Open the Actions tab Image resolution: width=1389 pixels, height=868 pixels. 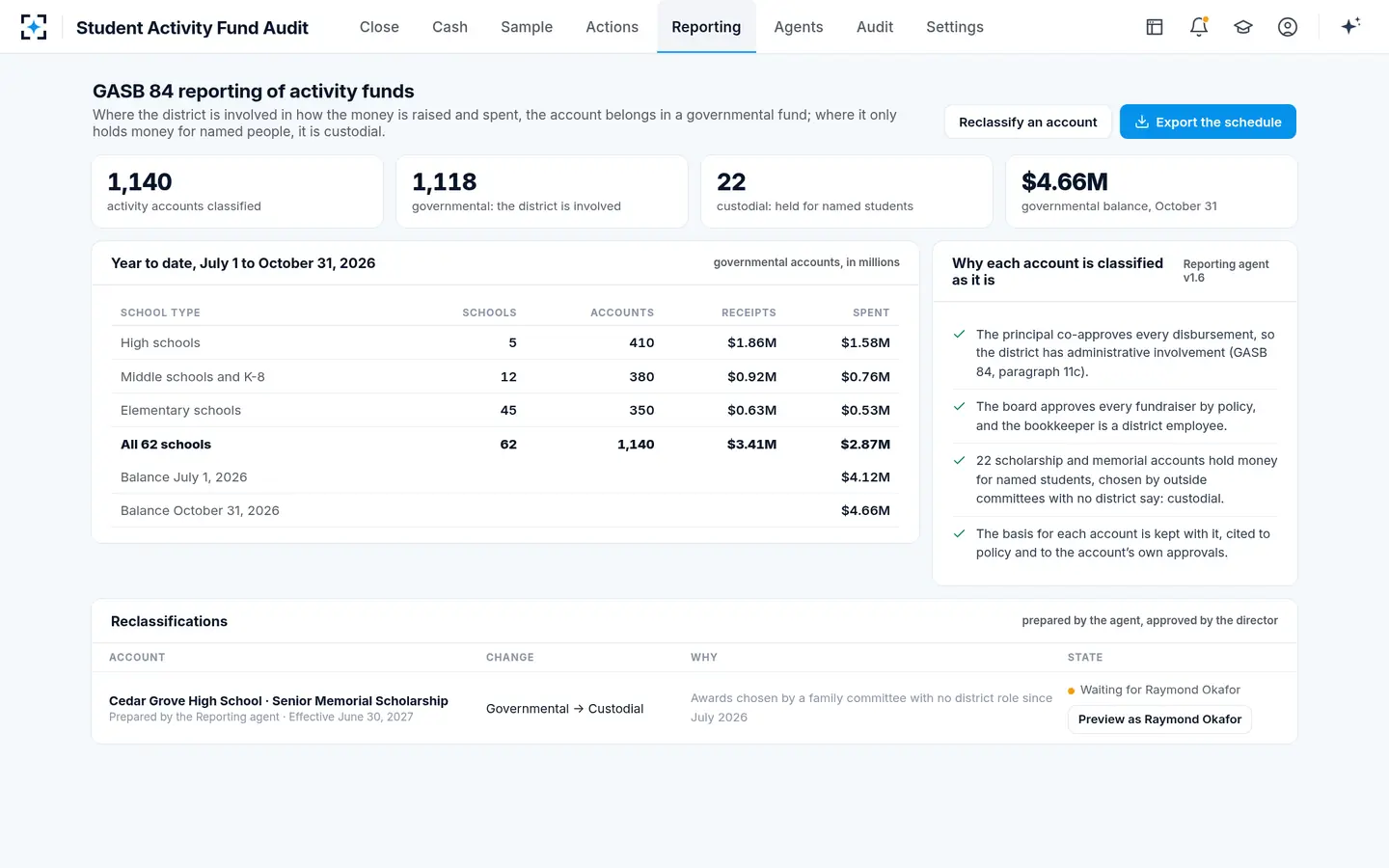pyautogui.click(x=613, y=27)
